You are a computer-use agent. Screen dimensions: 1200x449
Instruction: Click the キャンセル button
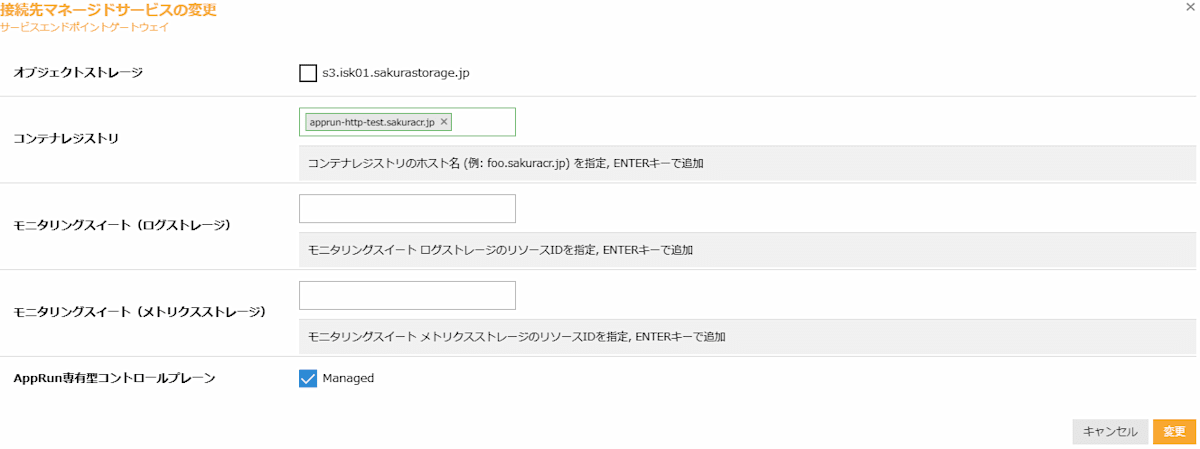(x=1110, y=431)
